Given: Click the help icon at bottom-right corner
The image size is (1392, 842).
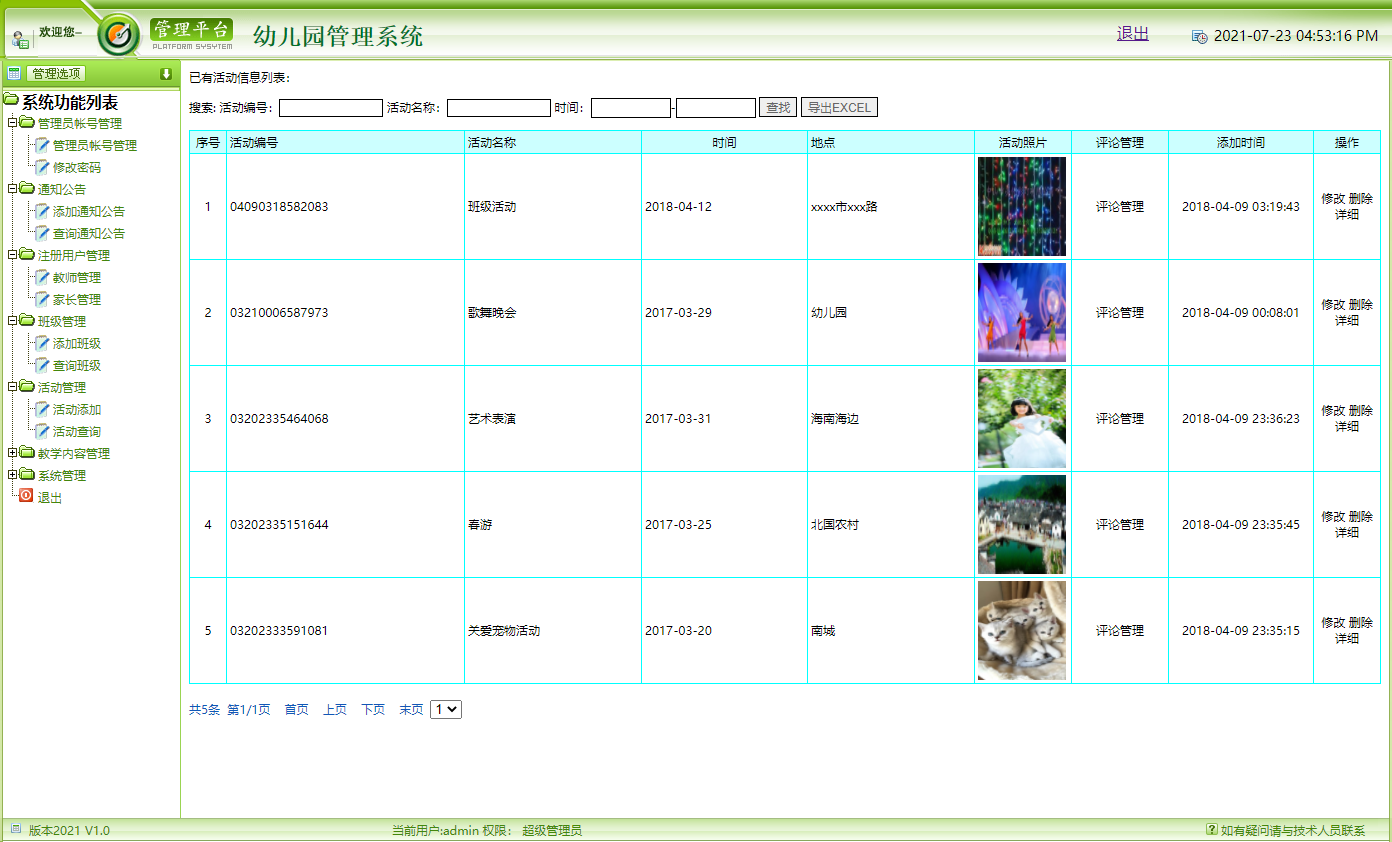Looking at the screenshot, I should coord(1213,829).
